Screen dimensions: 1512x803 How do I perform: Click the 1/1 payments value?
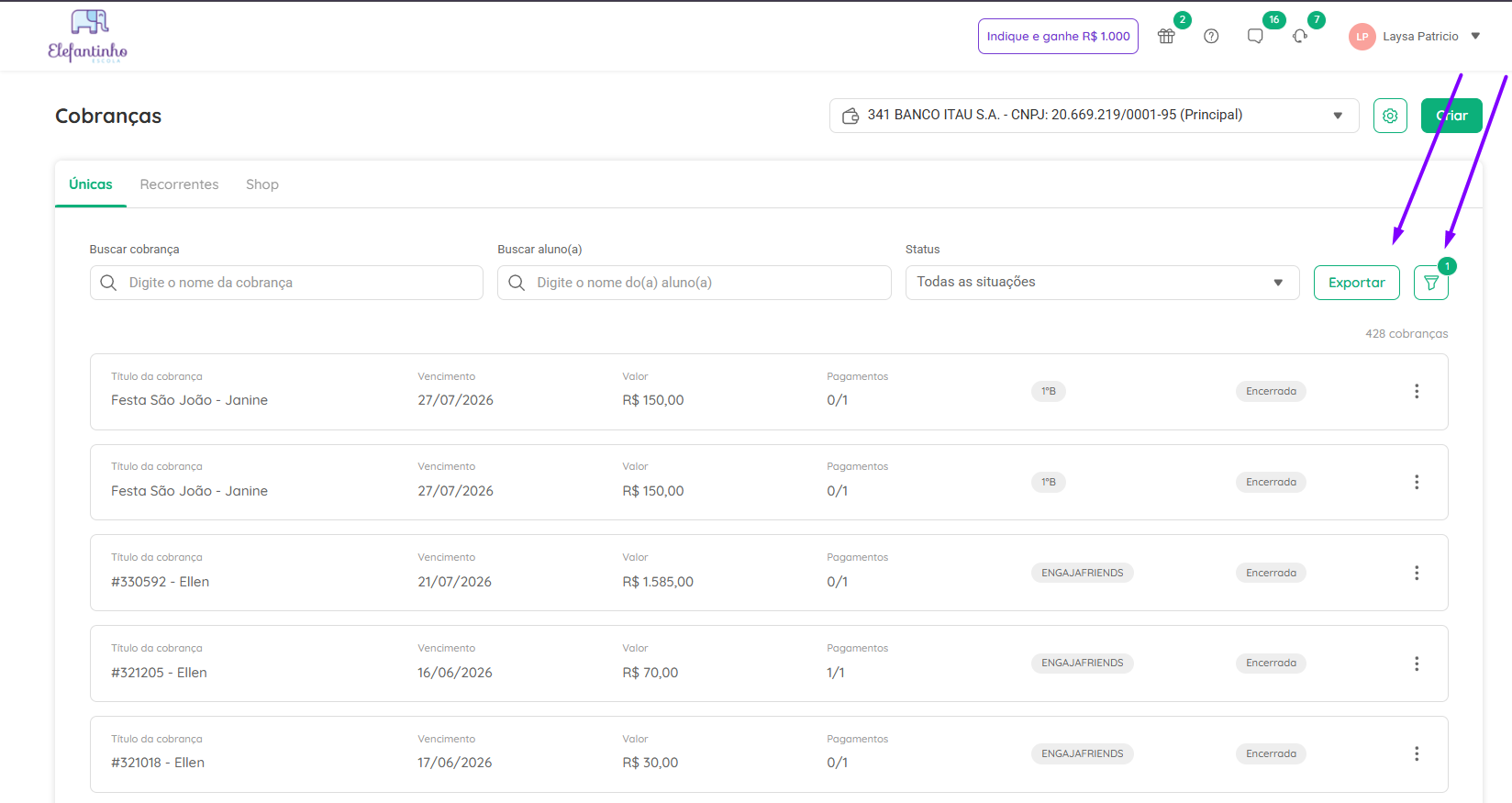(836, 673)
